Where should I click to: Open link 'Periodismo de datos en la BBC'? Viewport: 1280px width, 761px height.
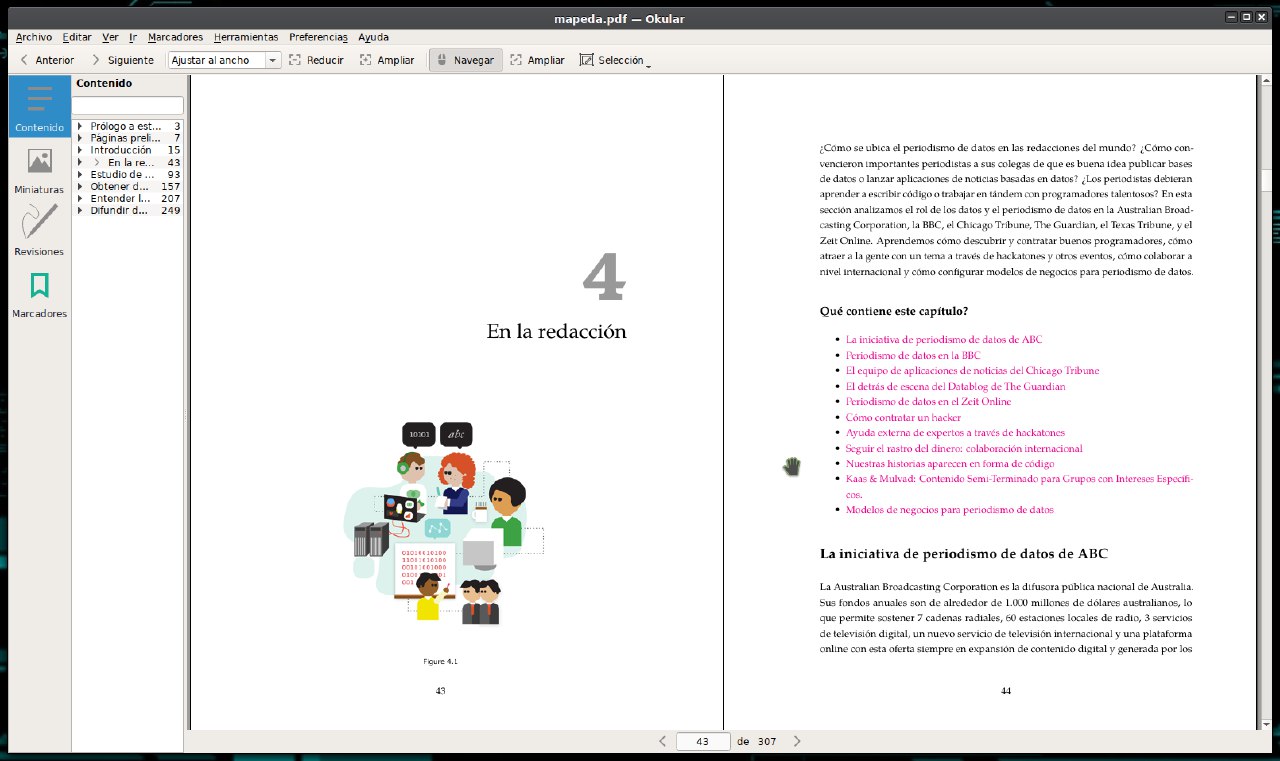[912, 355]
